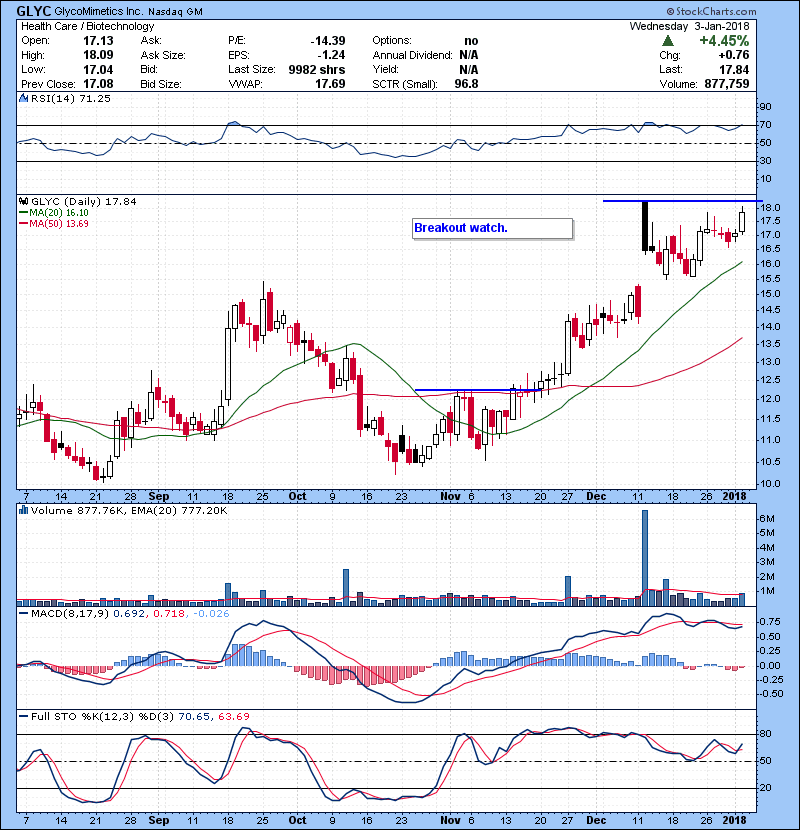Click the stochastic %D value 63.69
The height and width of the screenshot is (830, 800).
[x=233, y=716]
